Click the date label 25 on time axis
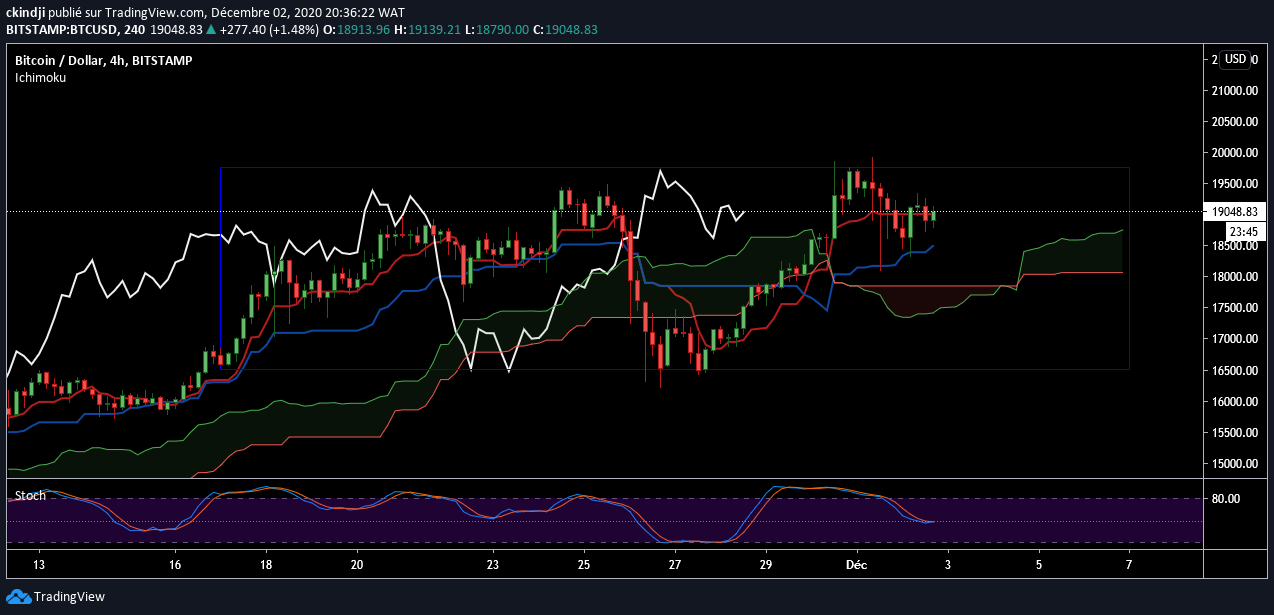Viewport: 1274px width, 615px height. click(x=584, y=564)
